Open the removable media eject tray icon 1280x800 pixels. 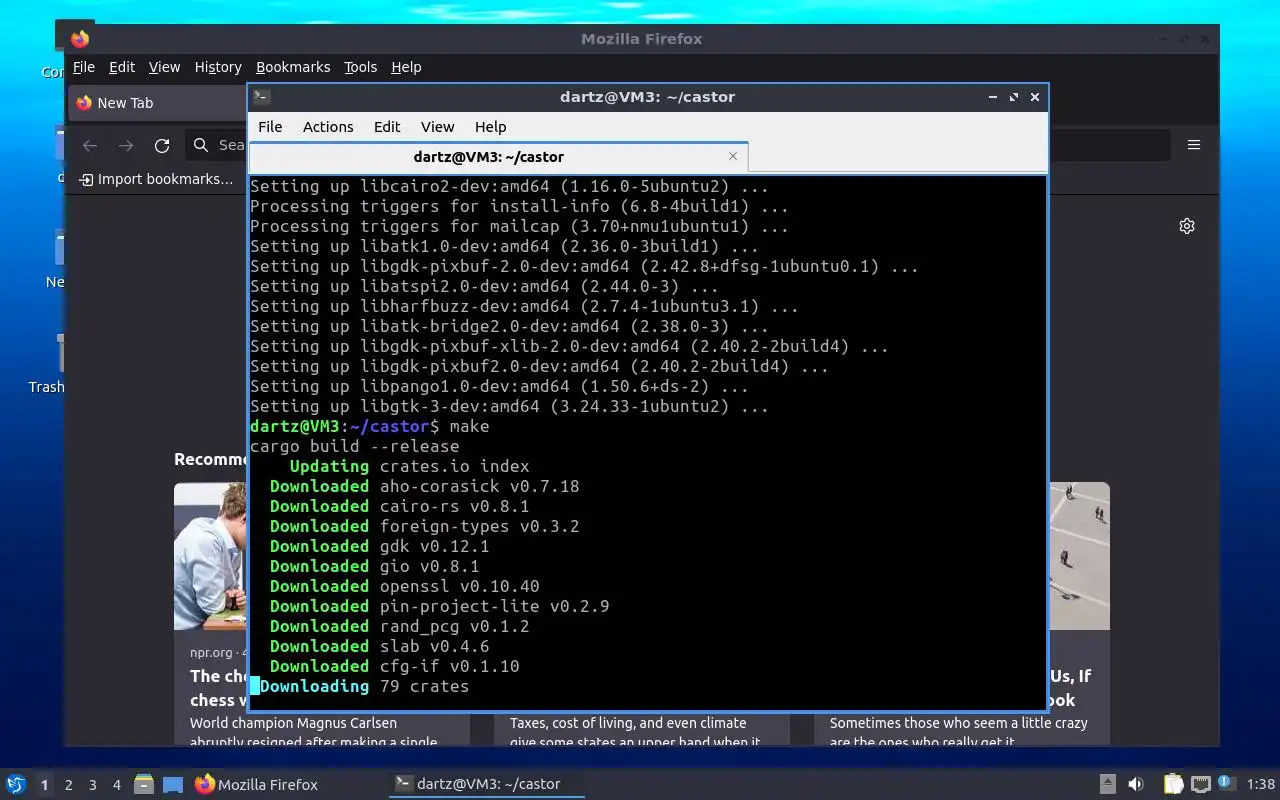pos(1108,784)
